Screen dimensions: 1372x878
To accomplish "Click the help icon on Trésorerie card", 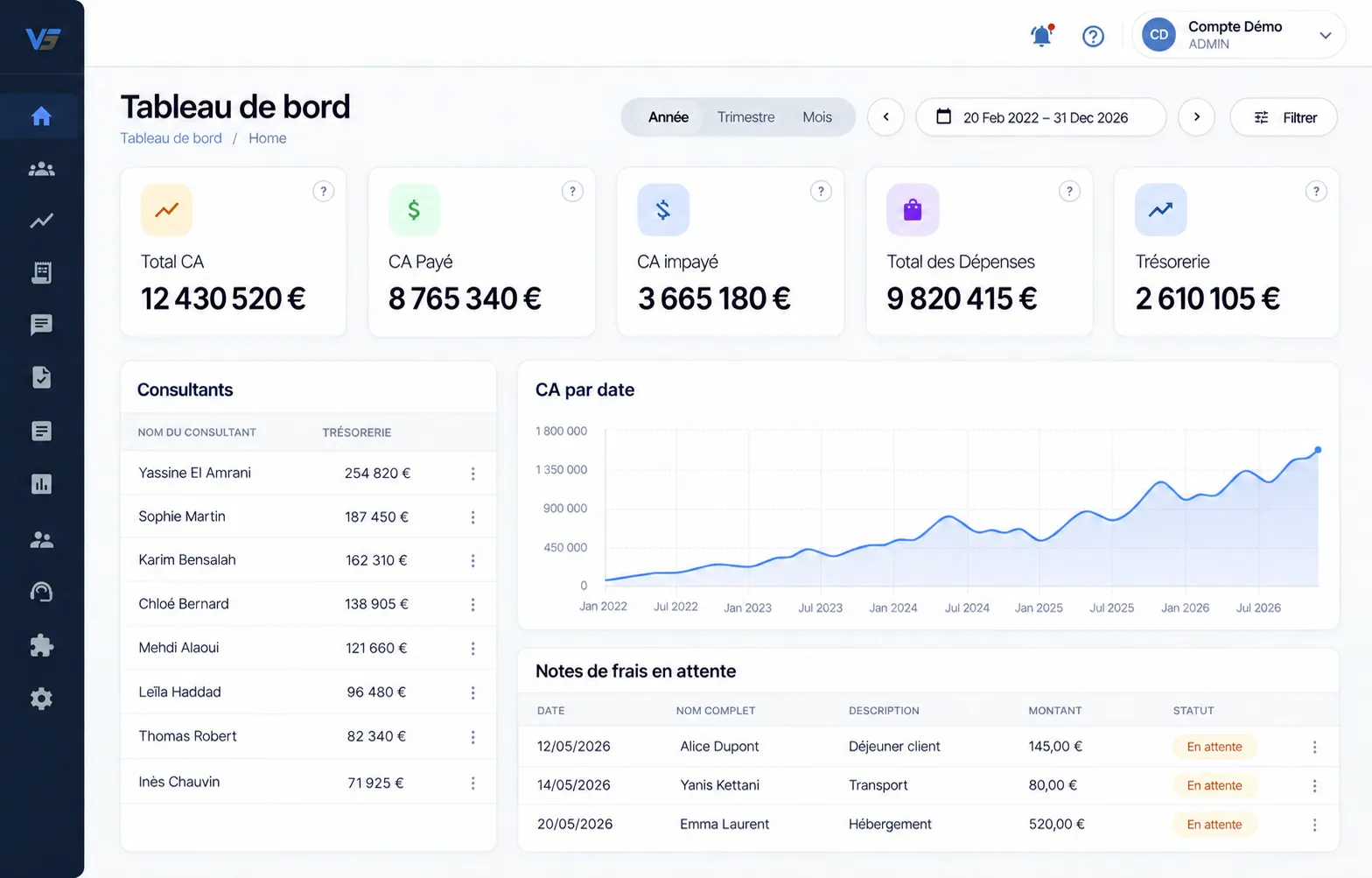I will point(1316,191).
